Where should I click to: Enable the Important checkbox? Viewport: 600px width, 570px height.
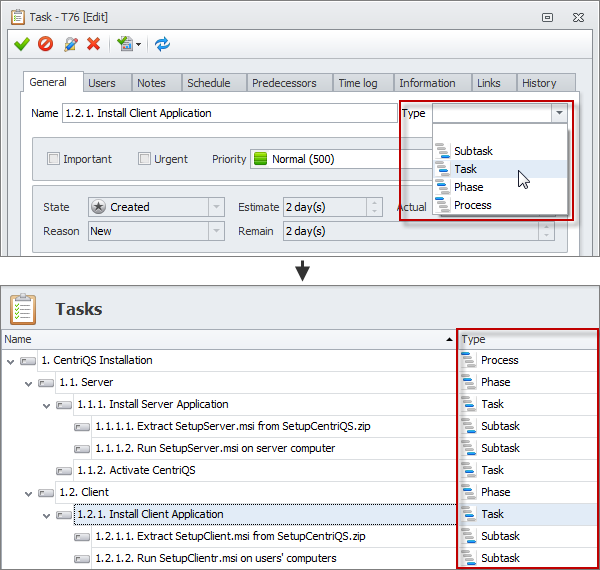pyautogui.click(x=54, y=159)
